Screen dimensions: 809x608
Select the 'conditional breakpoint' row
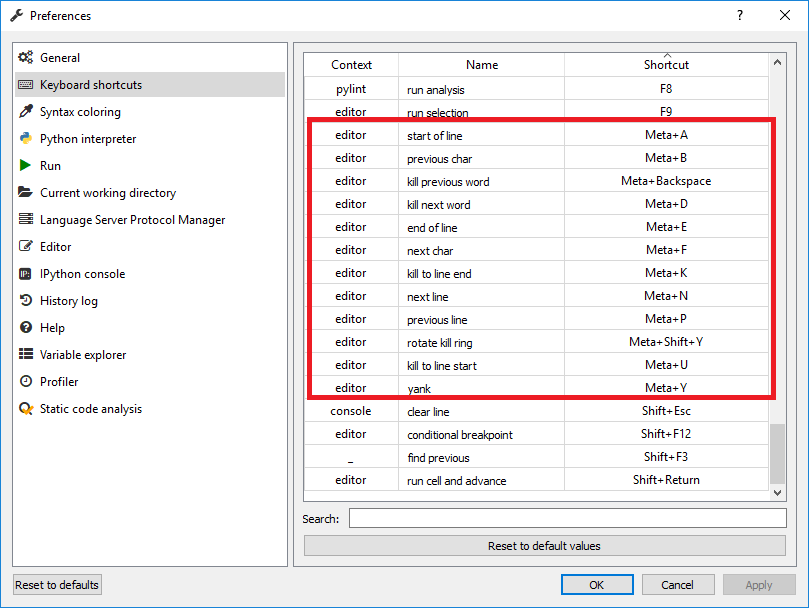[x=536, y=434]
